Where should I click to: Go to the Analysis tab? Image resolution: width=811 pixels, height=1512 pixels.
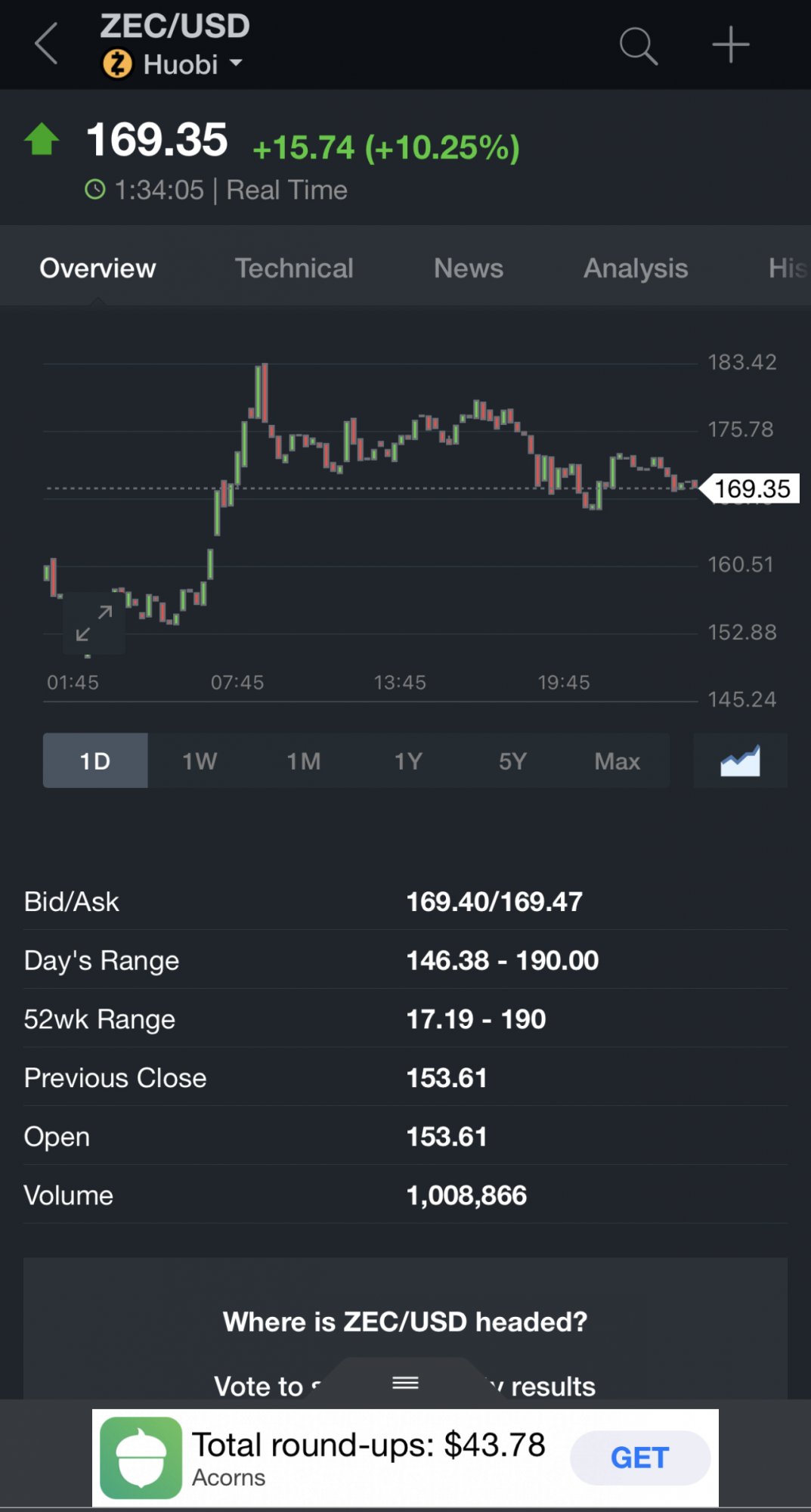tap(636, 268)
